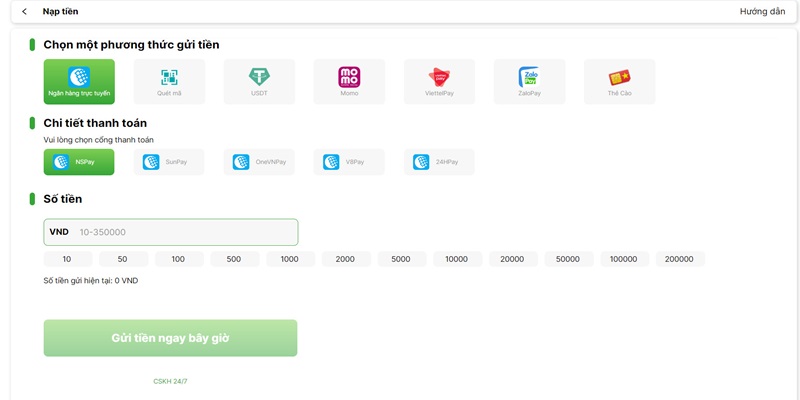The height and width of the screenshot is (400, 800).
Task: Pick the 10000 preset amount
Action: pyautogui.click(x=457, y=259)
